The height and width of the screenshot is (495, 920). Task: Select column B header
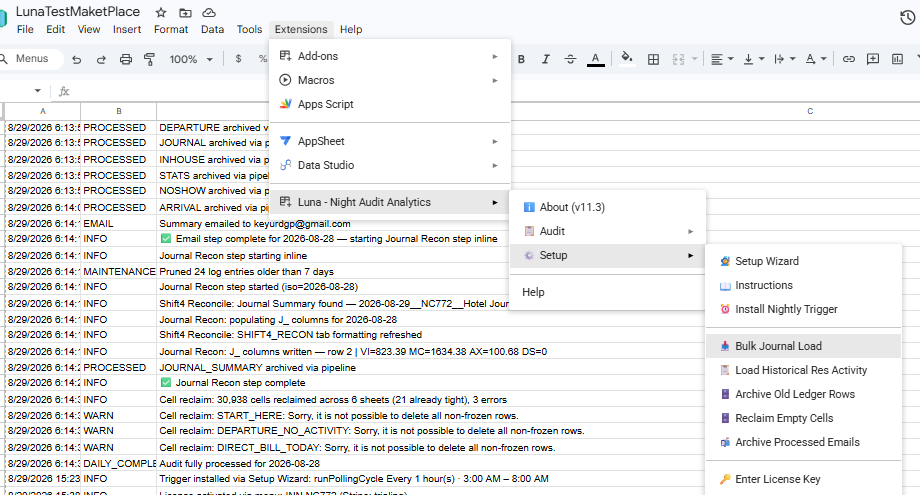point(119,111)
